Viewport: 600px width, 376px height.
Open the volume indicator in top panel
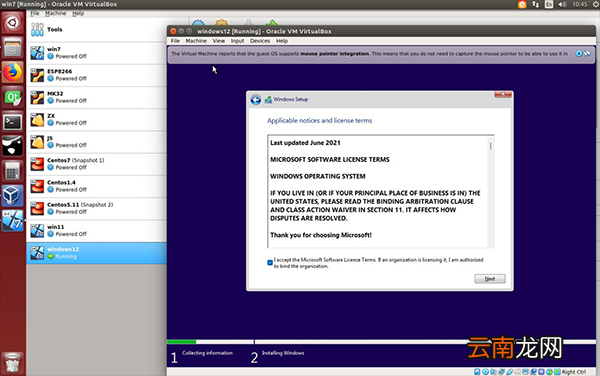point(562,4)
